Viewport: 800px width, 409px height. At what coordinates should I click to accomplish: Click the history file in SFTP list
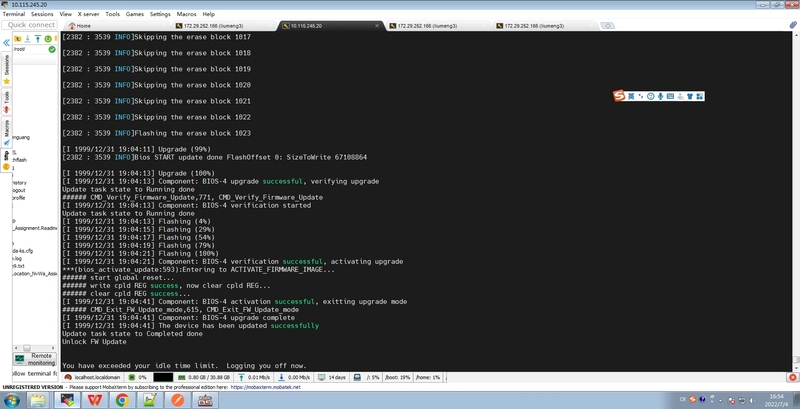tap(20, 183)
